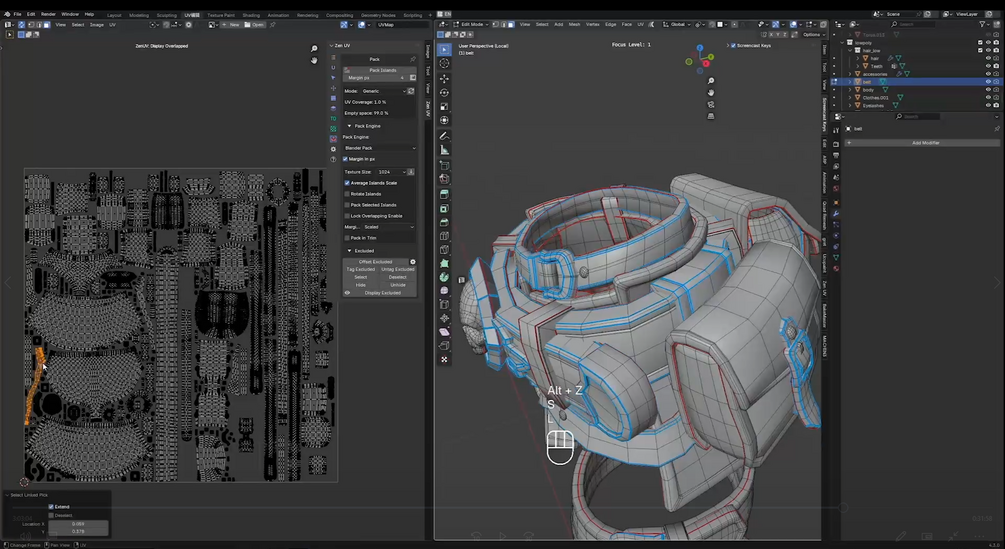Click the Rotate tool icon
The height and width of the screenshot is (549, 1005).
tap(444, 92)
